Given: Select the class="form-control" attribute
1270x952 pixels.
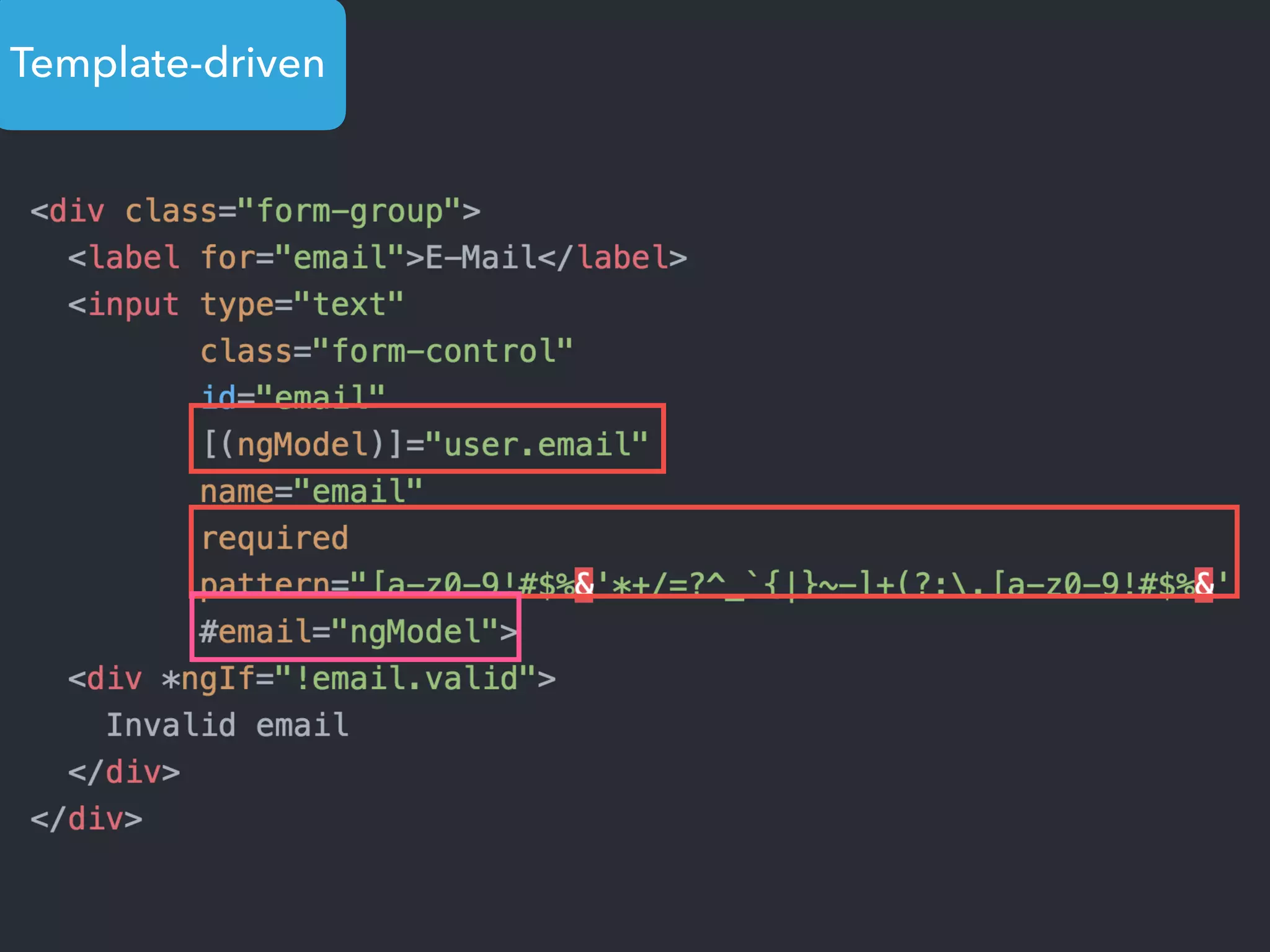Looking at the screenshot, I should coord(386,351).
